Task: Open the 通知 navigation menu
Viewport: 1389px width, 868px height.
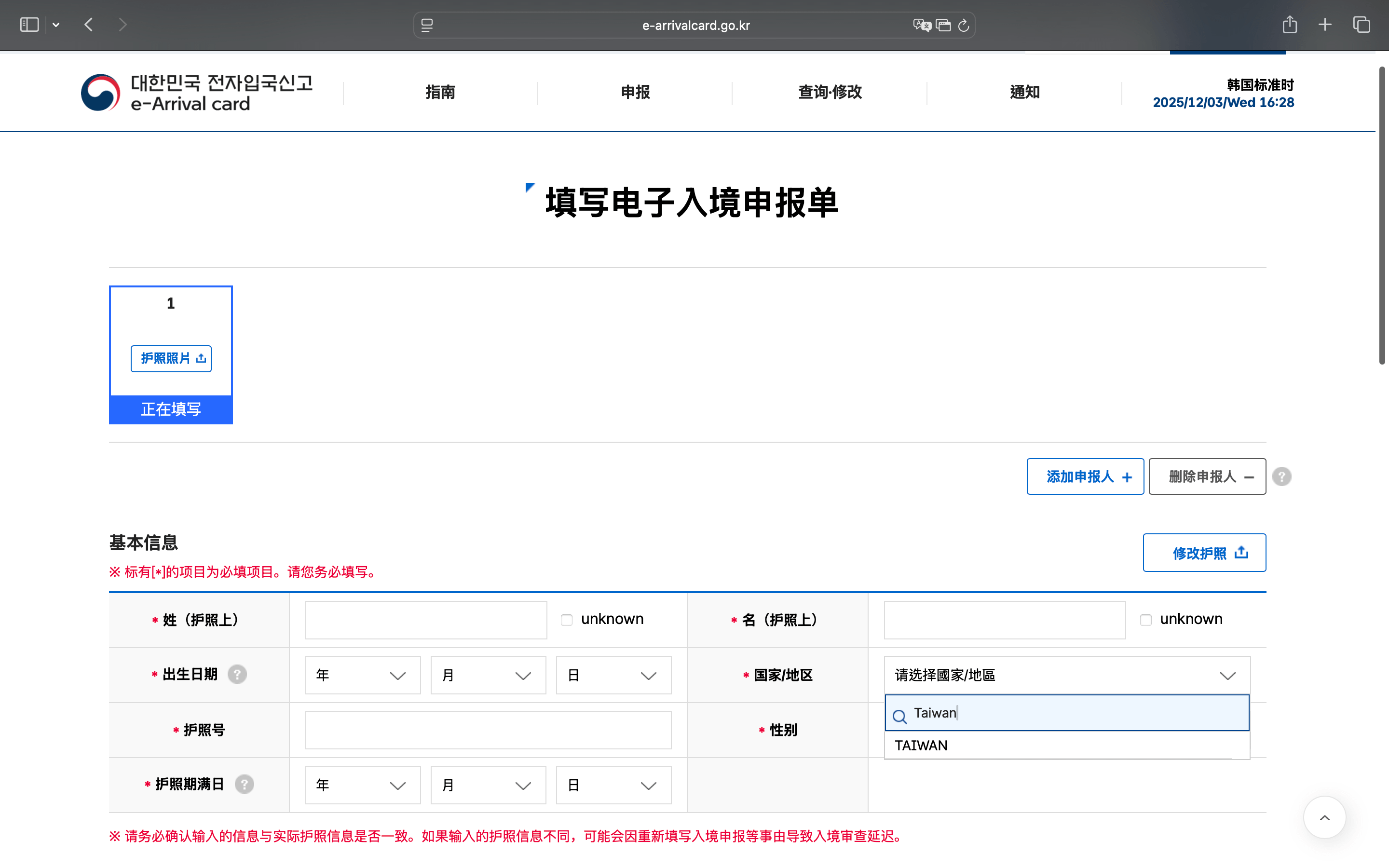Action: [x=1024, y=92]
